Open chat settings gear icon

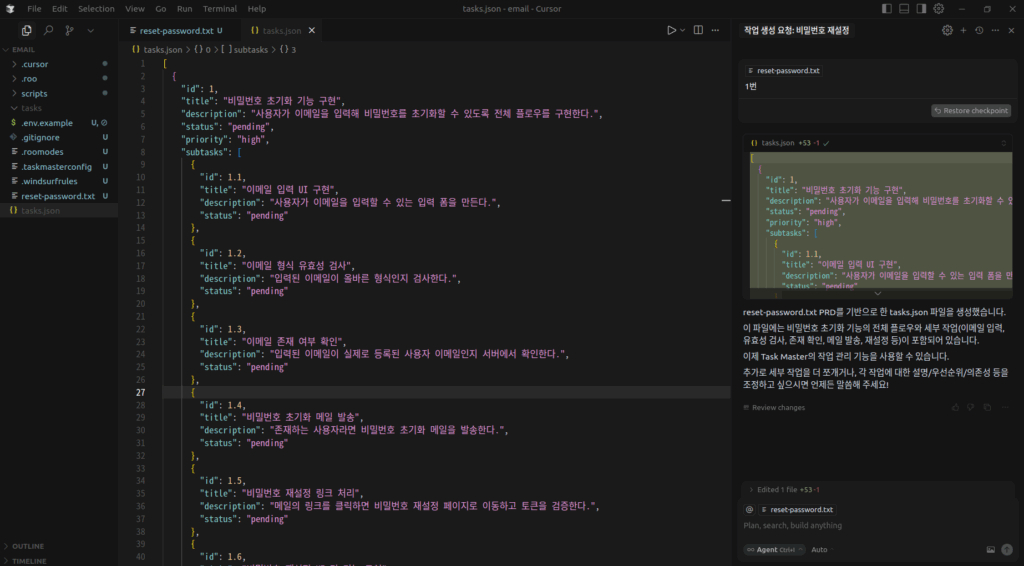pos(947,30)
